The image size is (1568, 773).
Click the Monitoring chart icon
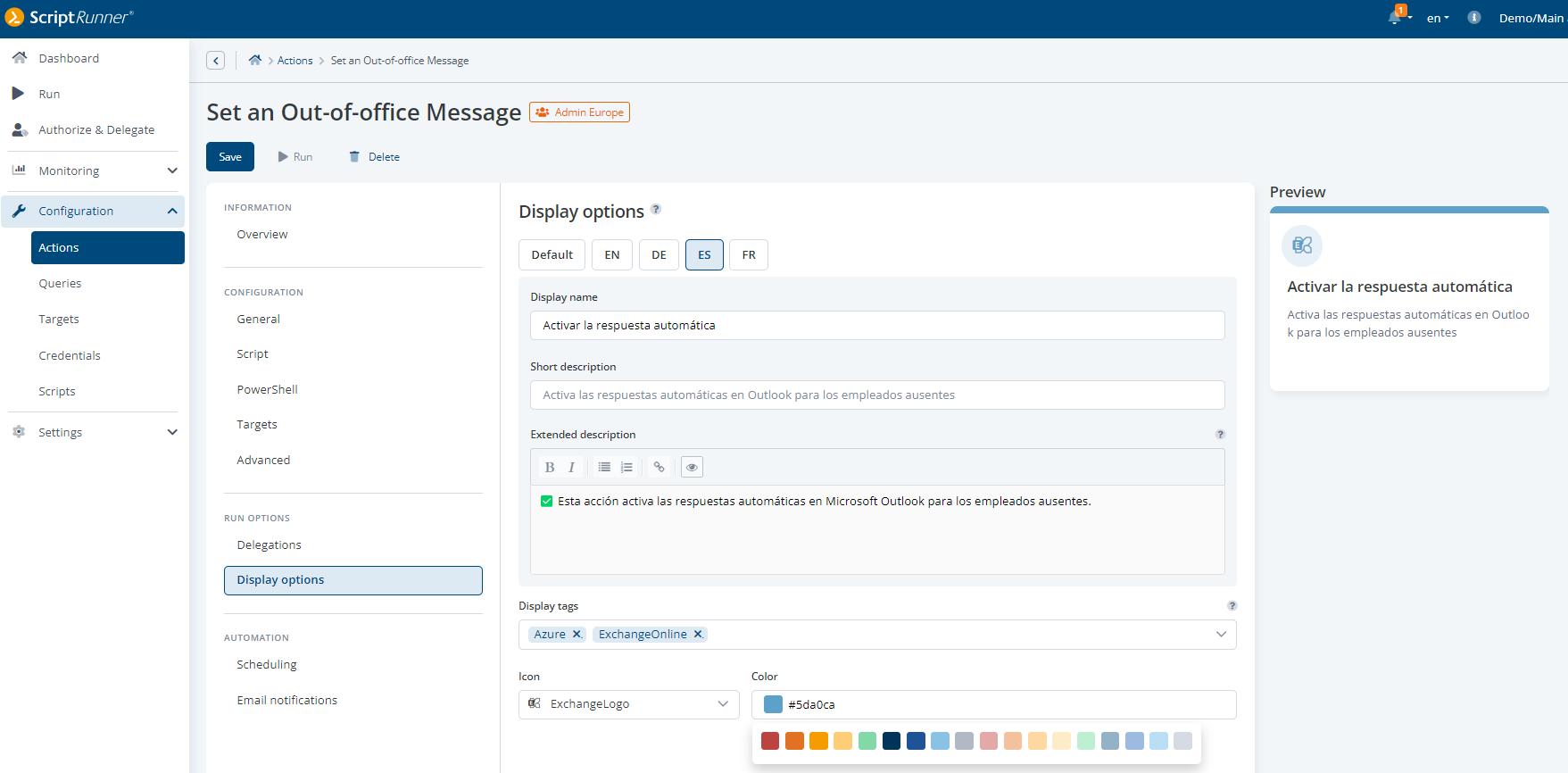pyautogui.click(x=19, y=170)
